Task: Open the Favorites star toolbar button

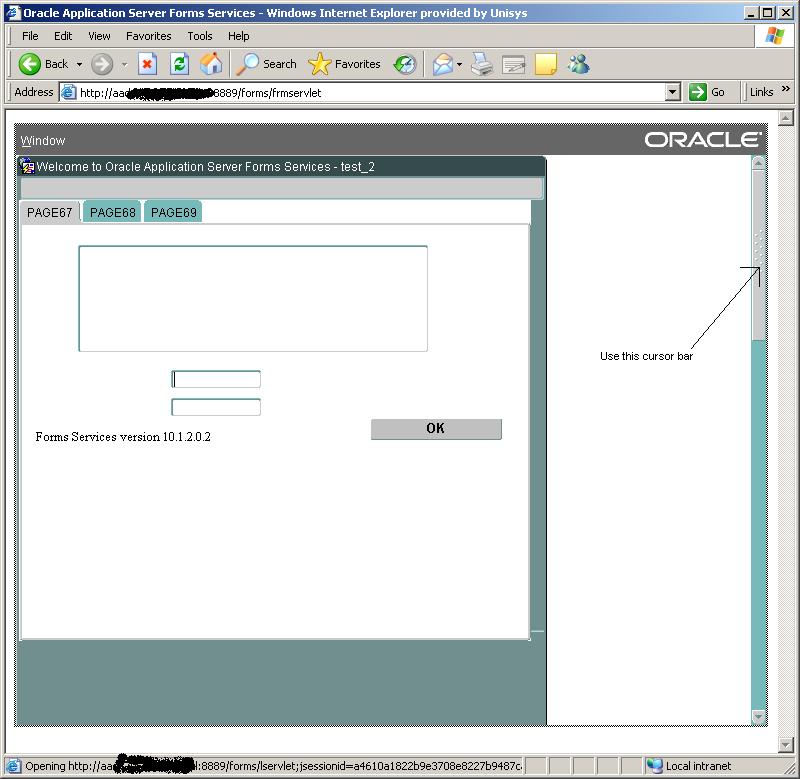Action: coord(345,64)
